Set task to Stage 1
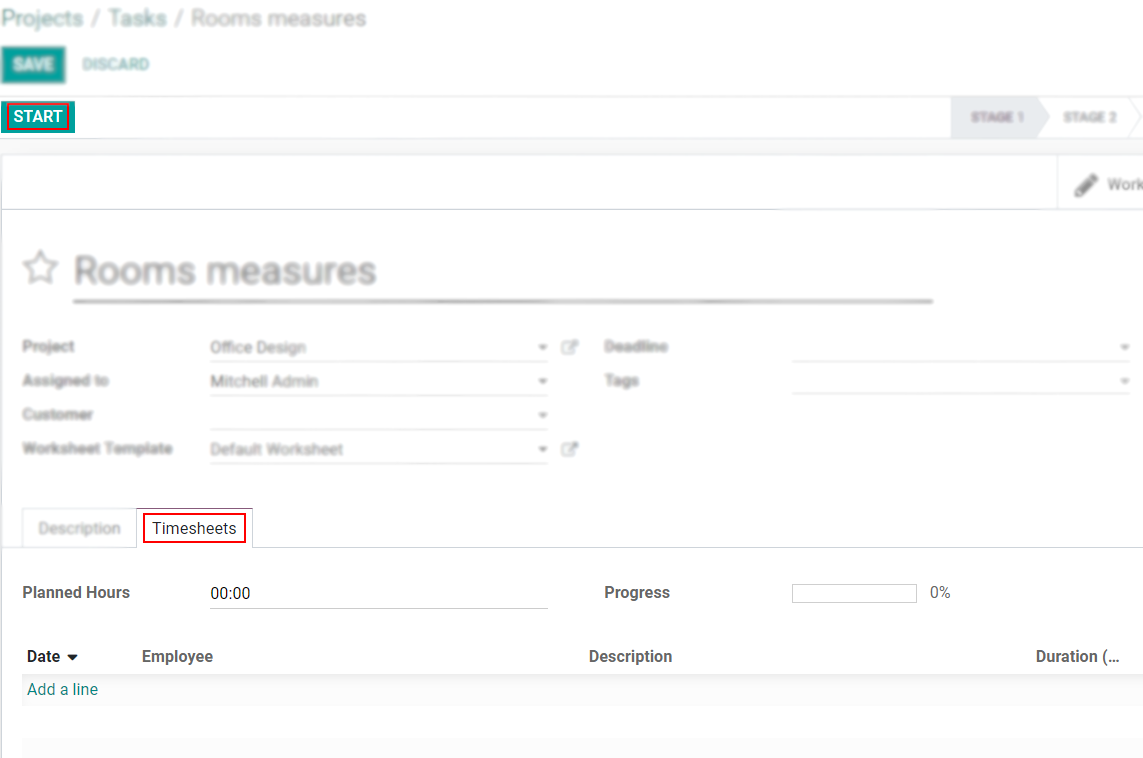Screen dimensions: 1143x758 (x=997, y=117)
